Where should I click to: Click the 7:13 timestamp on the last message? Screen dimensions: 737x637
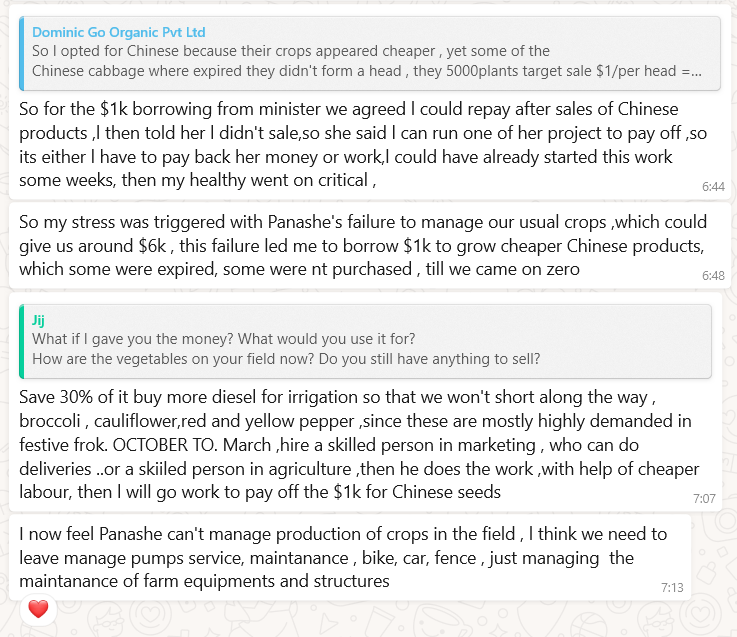[x=672, y=587]
